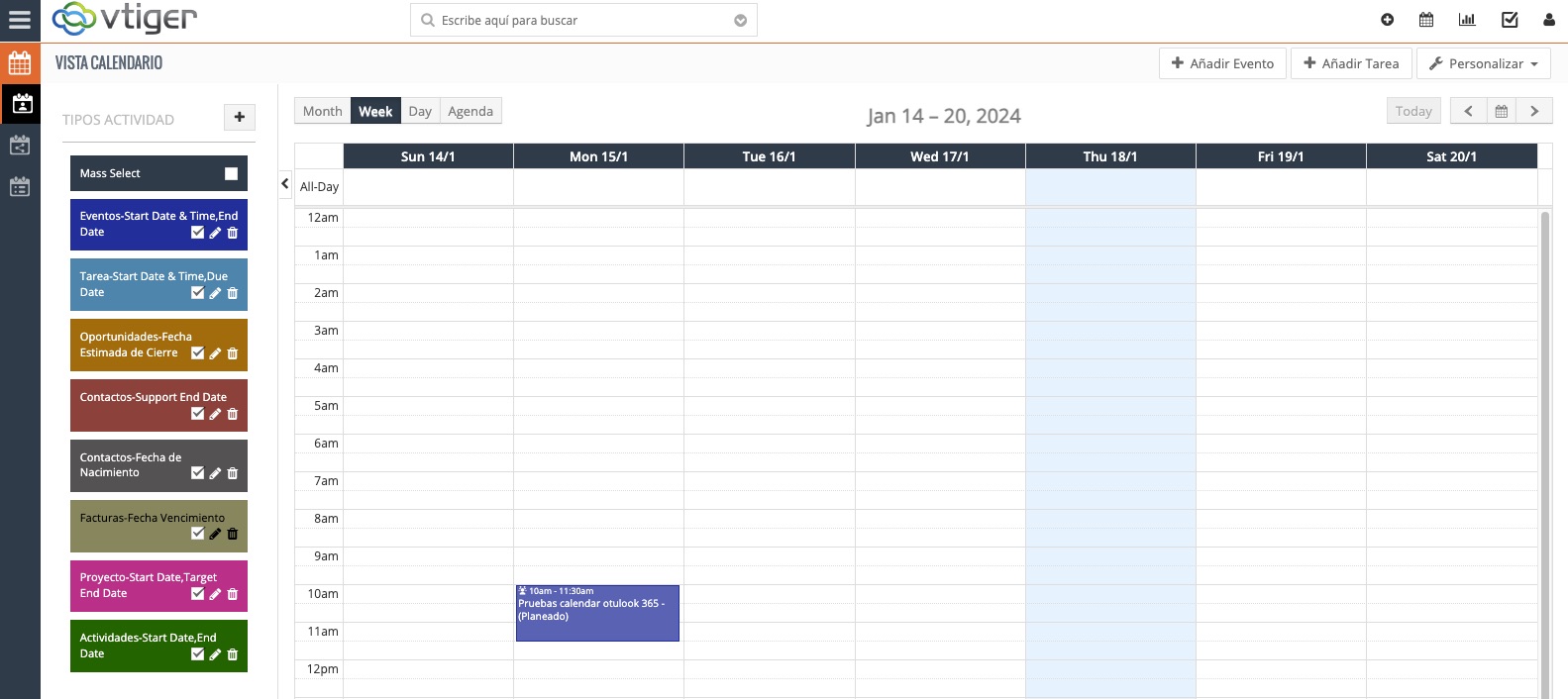Image resolution: width=1568 pixels, height=699 pixels.
Task: Edit the Eventos activity type pencil icon
Action: tap(215, 233)
